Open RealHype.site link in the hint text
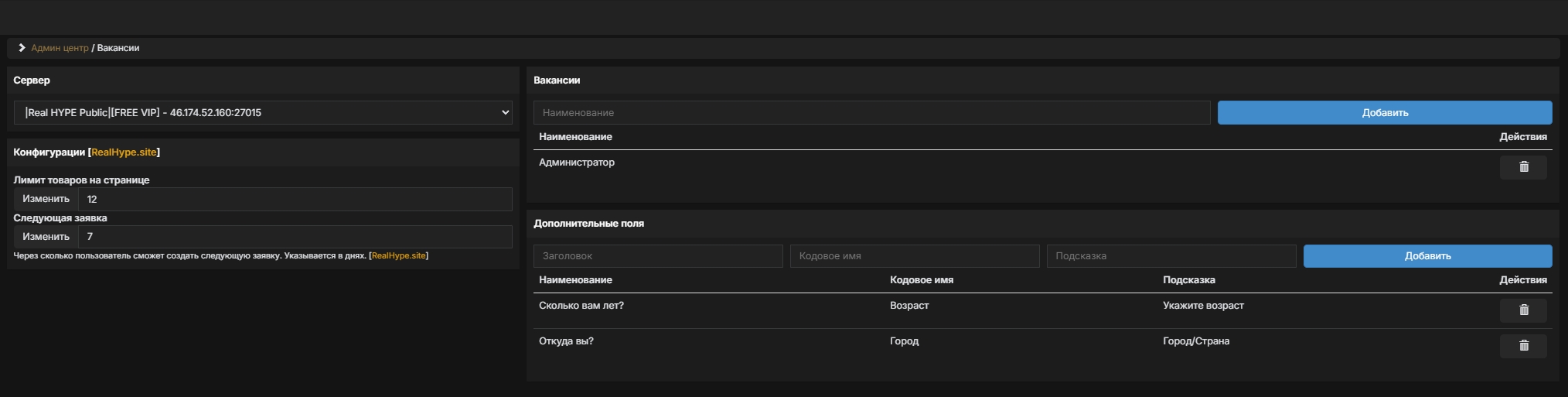The height and width of the screenshot is (397, 1568). pyautogui.click(x=398, y=256)
